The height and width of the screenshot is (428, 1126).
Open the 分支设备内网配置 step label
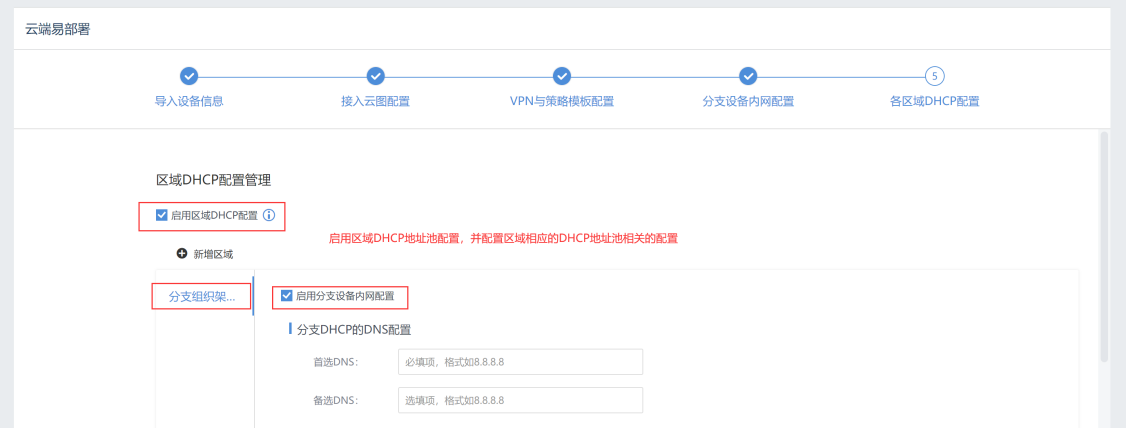(748, 101)
